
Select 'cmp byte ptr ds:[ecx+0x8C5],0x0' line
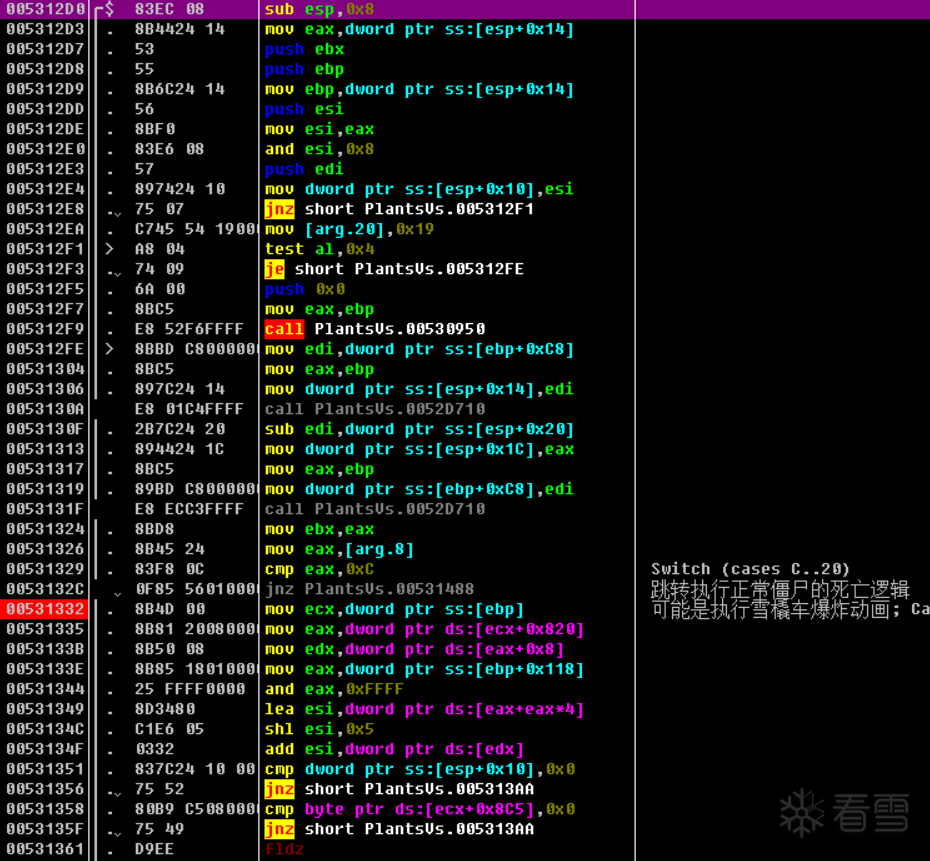coord(419,809)
